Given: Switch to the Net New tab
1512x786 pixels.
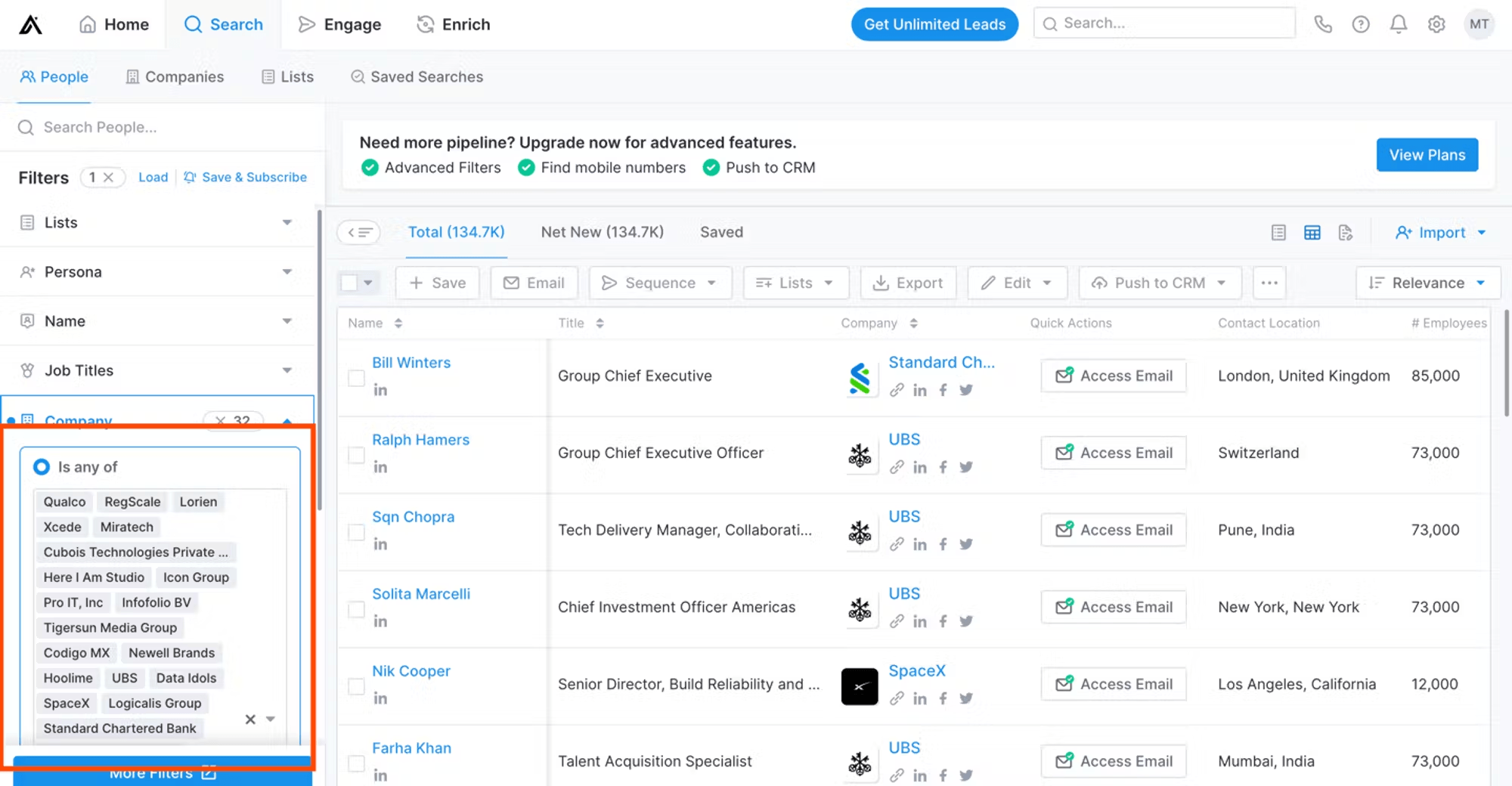Looking at the screenshot, I should 601,232.
